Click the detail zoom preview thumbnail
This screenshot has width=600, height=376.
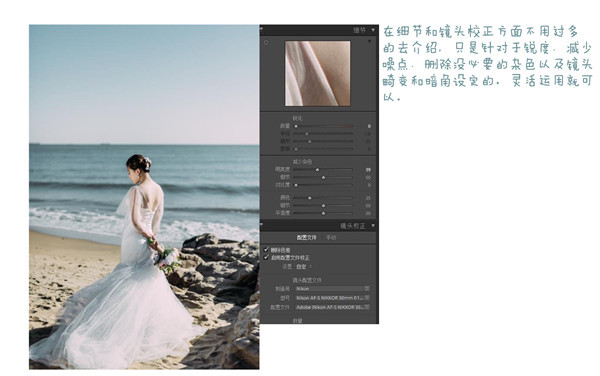(317, 73)
